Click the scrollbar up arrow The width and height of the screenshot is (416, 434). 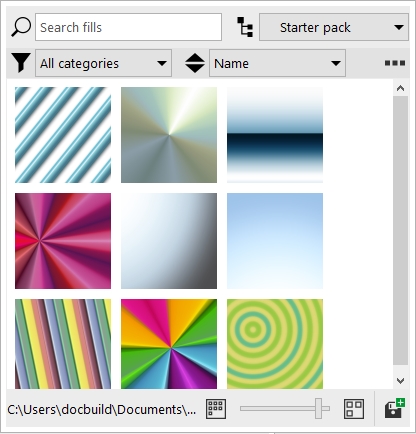(400, 88)
